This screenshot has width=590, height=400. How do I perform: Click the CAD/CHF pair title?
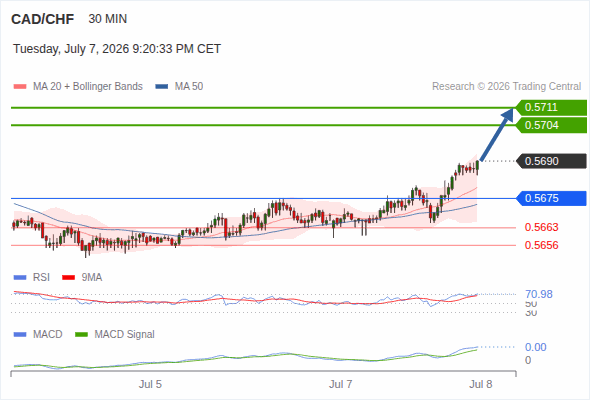click(x=43, y=19)
